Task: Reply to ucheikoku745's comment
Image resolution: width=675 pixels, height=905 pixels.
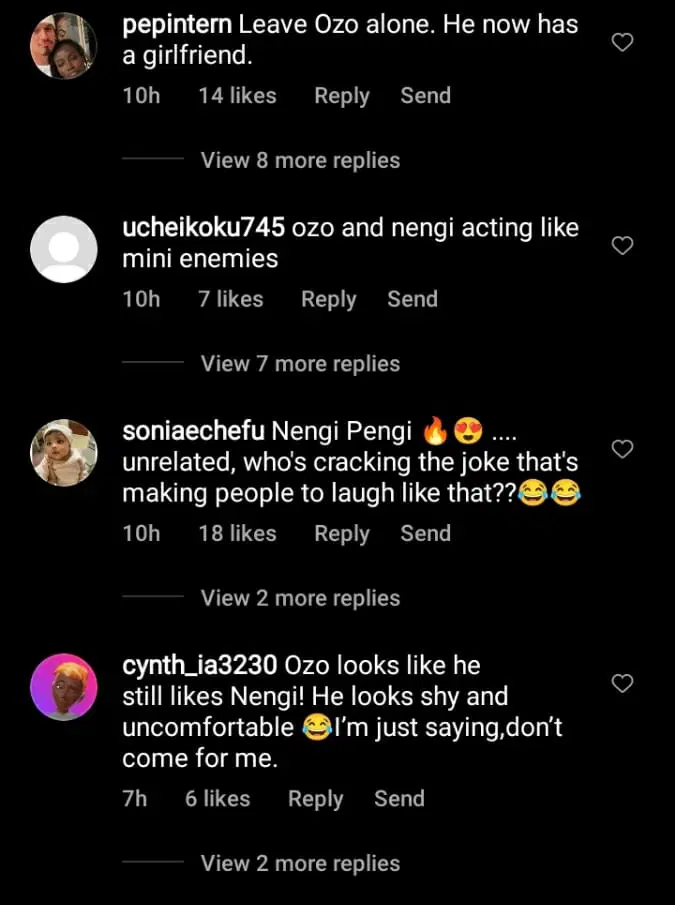Action: click(329, 299)
